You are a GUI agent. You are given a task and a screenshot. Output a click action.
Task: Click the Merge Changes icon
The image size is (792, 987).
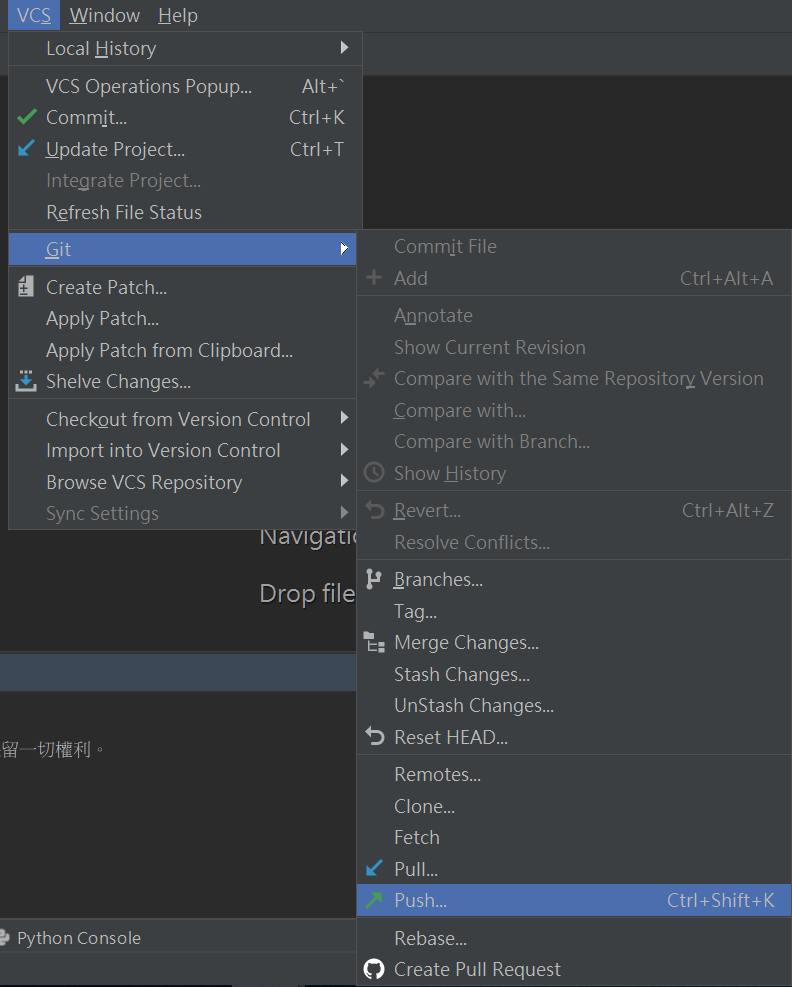[x=374, y=642]
